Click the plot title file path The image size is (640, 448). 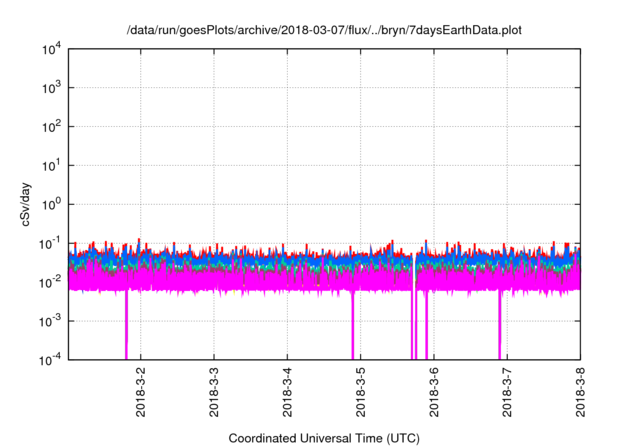(x=324, y=30)
